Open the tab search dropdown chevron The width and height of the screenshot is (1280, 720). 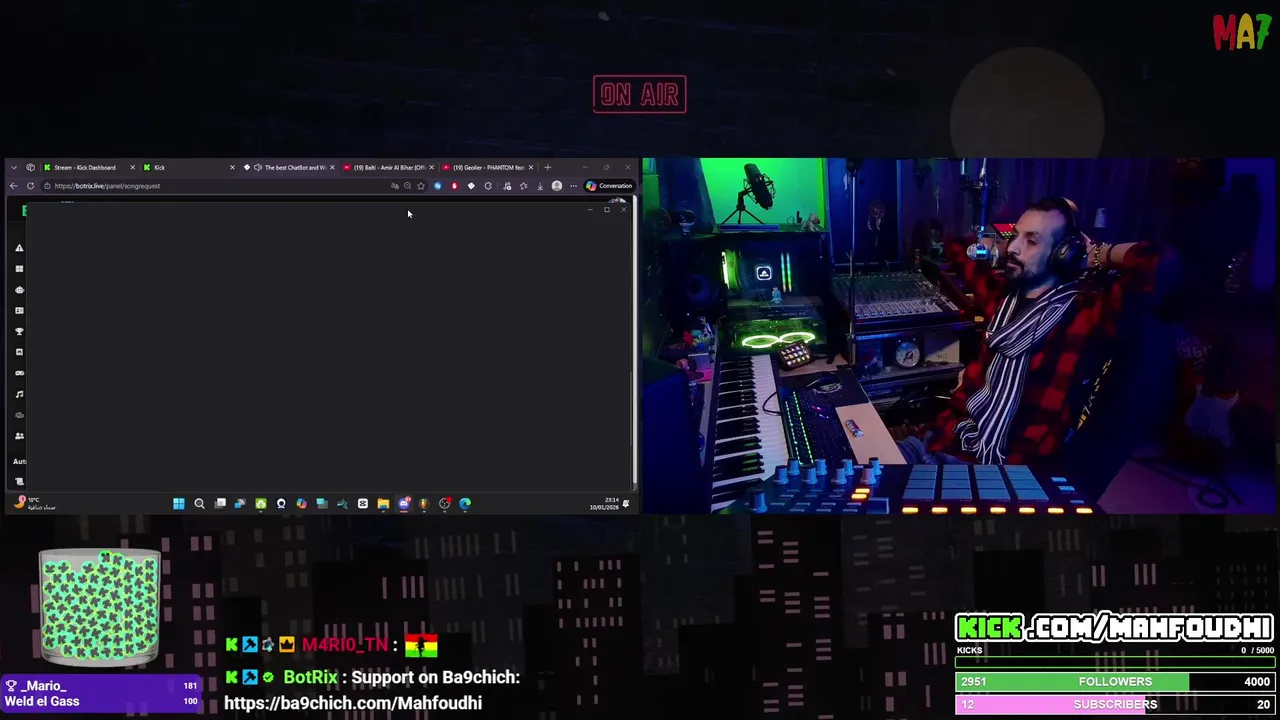coord(14,167)
